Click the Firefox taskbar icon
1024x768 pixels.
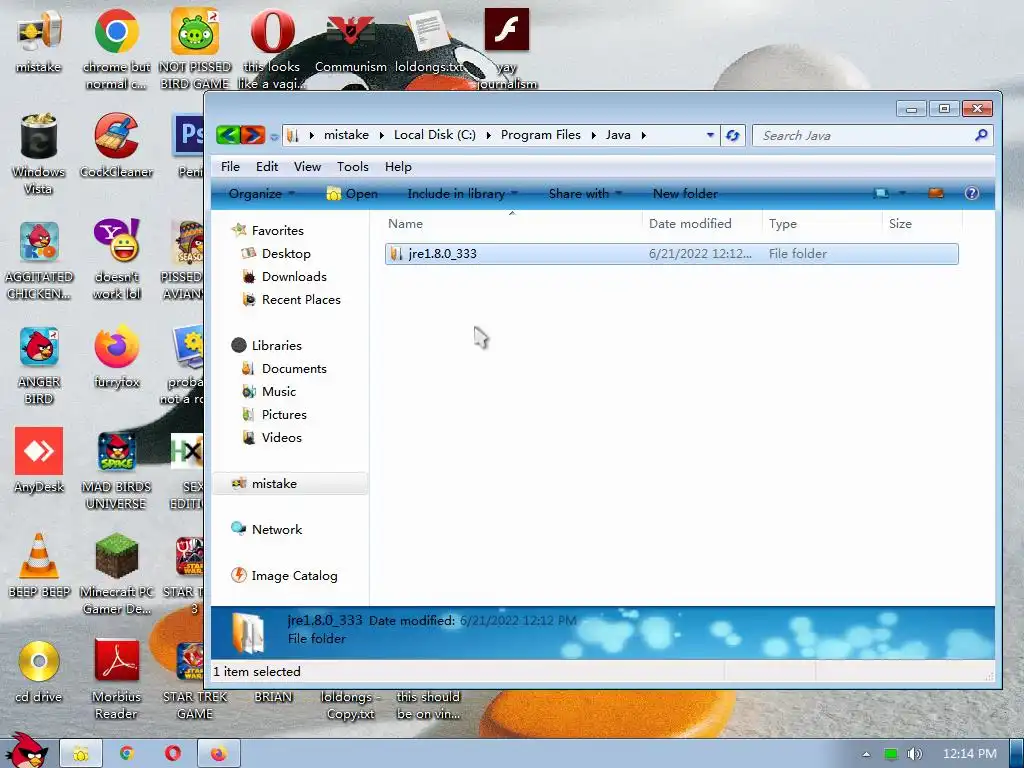point(218,754)
